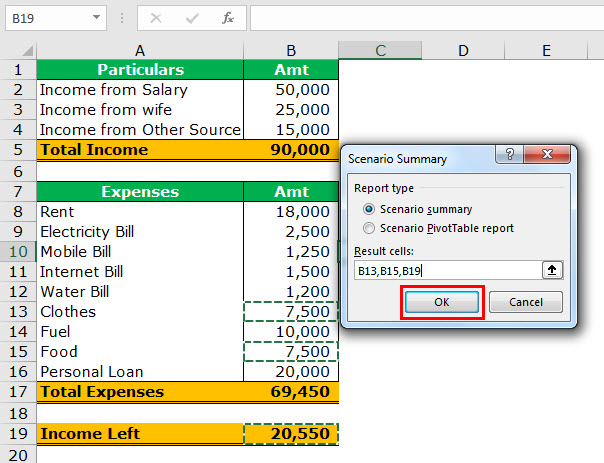Click the 7,500 Clothes amount cell

pyautogui.click(x=291, y=312)
